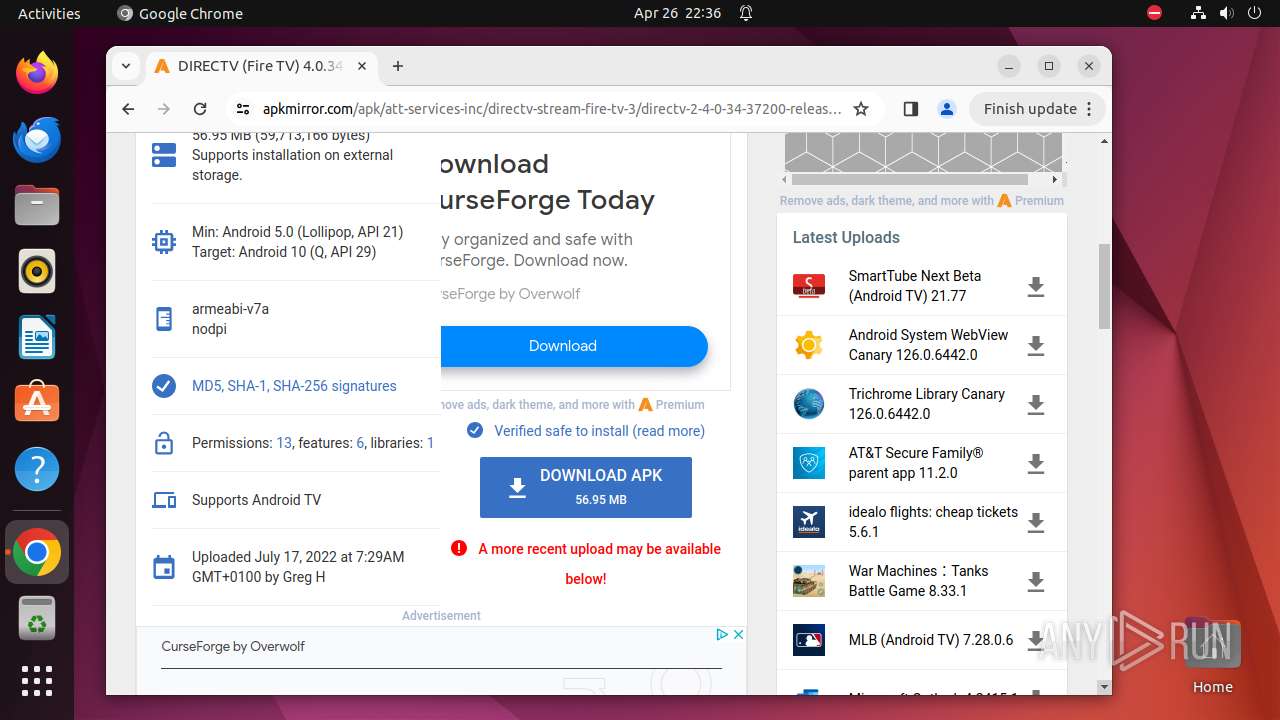Click page vertical scrollbar thumb
Image resolution: width=1280 pixels, height=720 pixels.
point(1104,286)
